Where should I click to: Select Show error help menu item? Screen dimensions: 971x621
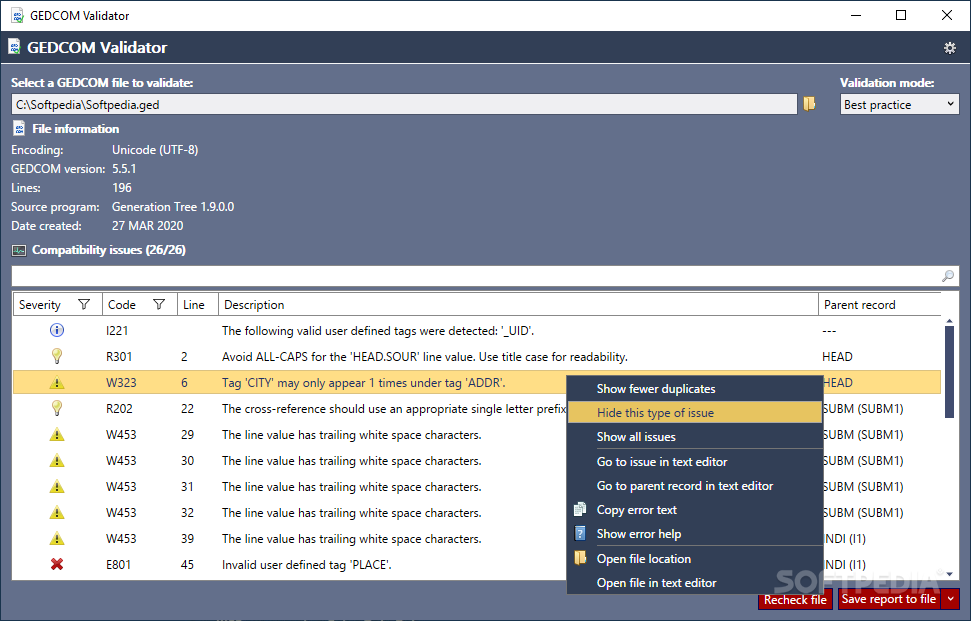pyautogui.click(x=695, y=534)
